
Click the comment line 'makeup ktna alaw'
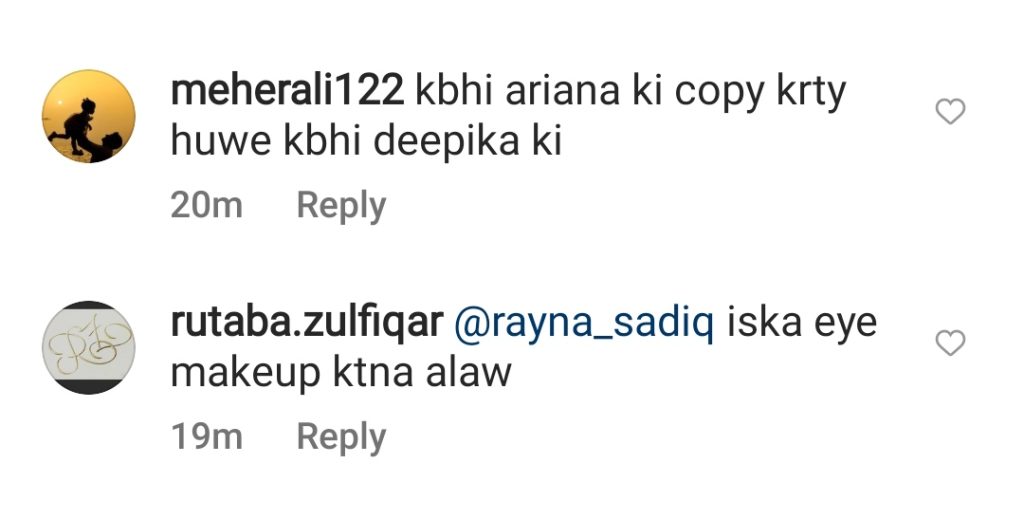click(341, 373)
